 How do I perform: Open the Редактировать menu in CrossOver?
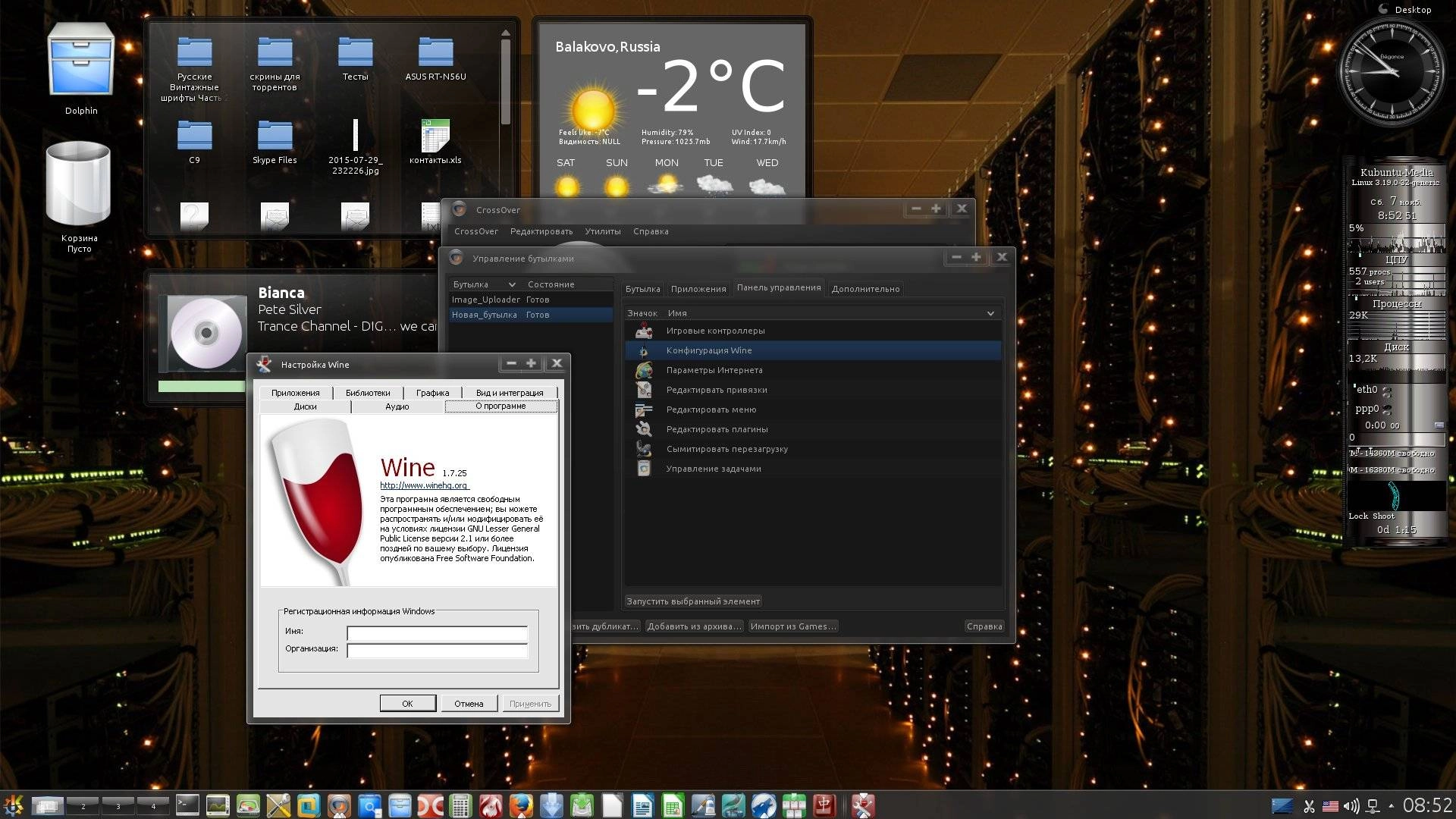(541, 231)
